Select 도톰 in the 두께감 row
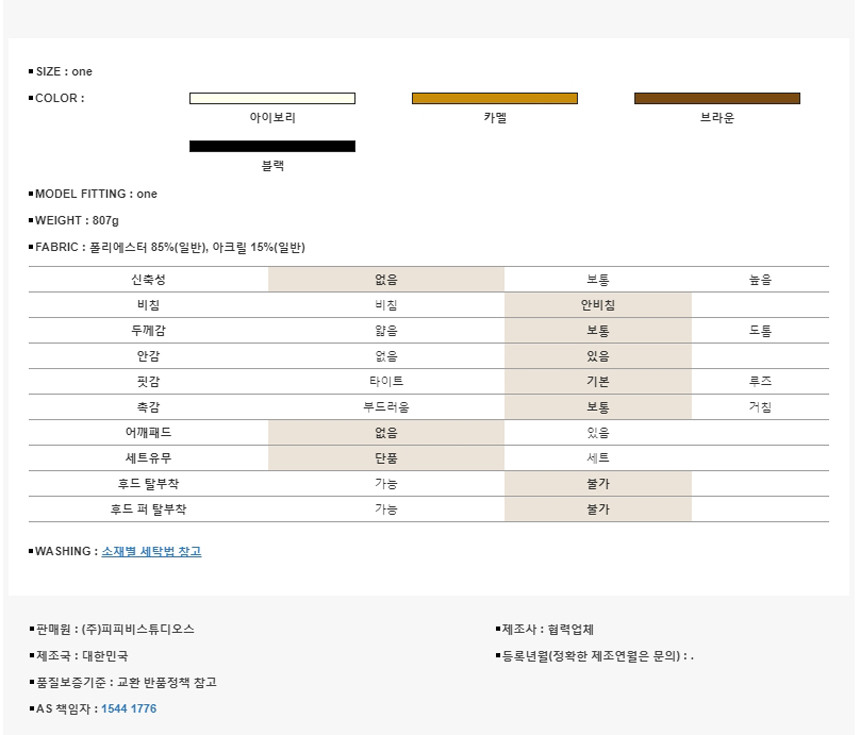860x735 pixels. point(760,331)
